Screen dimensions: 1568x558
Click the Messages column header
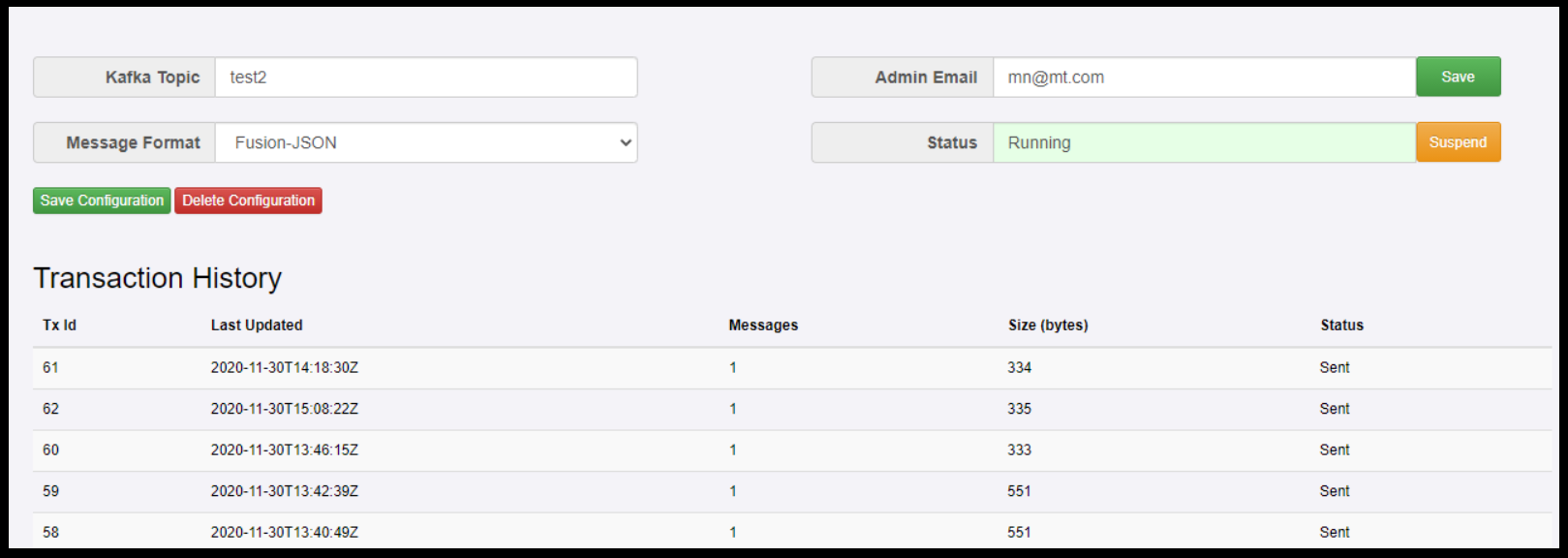pos(763,325)
